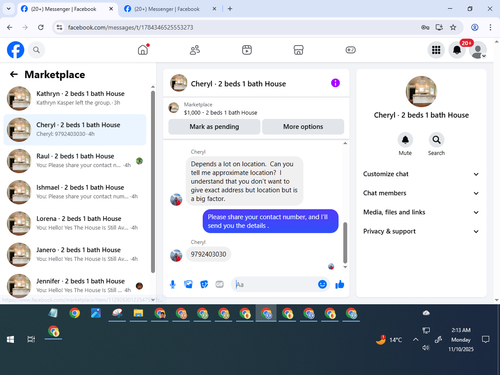Open the saved passwords key icon
500x375 pixels.
click(x=425, y=27)
